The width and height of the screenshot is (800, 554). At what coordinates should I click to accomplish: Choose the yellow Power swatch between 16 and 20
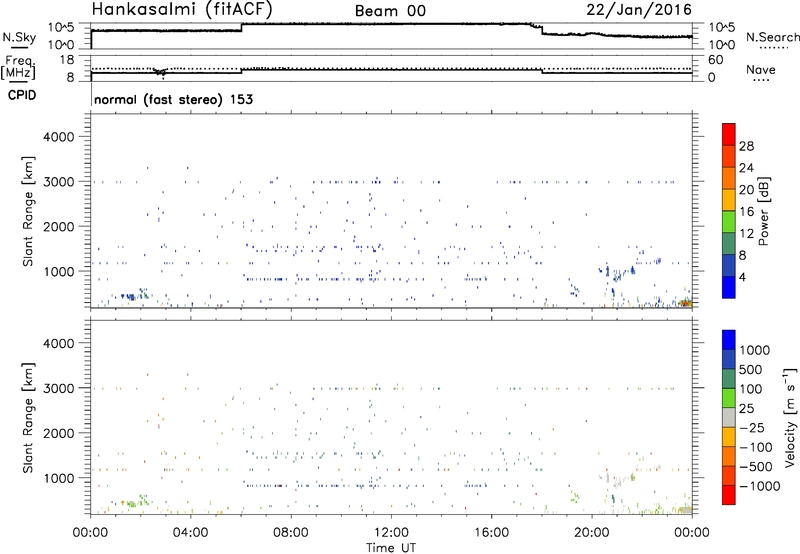click(x=729, y=200)
